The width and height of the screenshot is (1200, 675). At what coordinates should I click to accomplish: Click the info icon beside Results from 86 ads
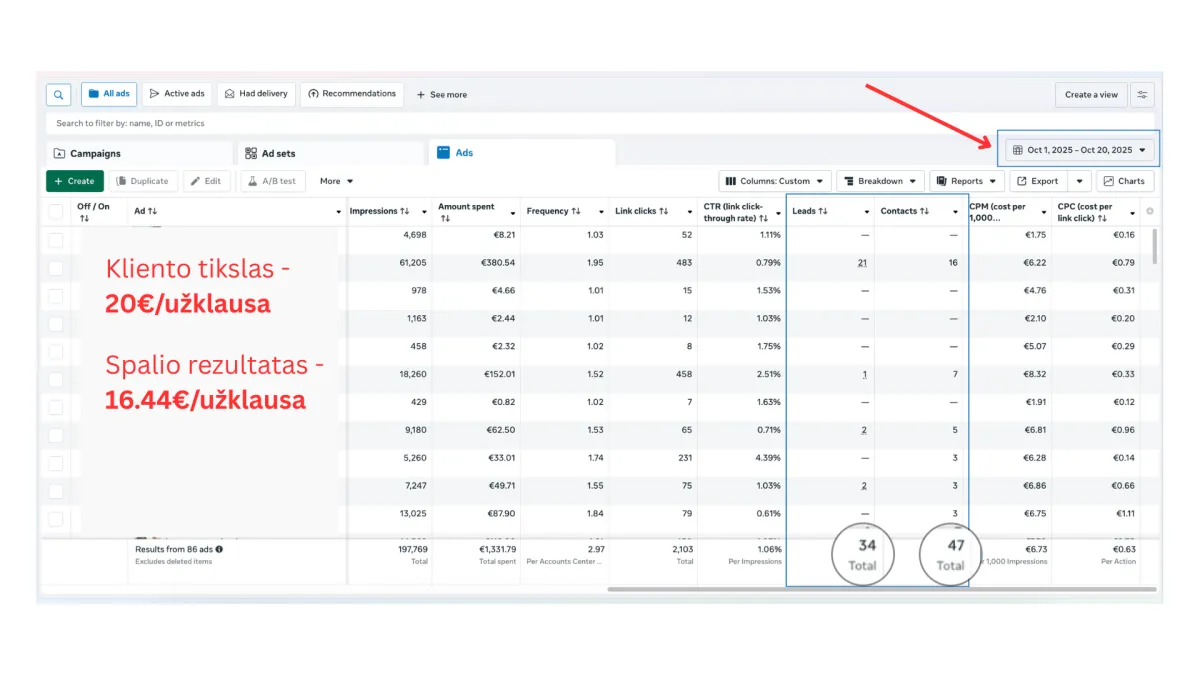219,549
